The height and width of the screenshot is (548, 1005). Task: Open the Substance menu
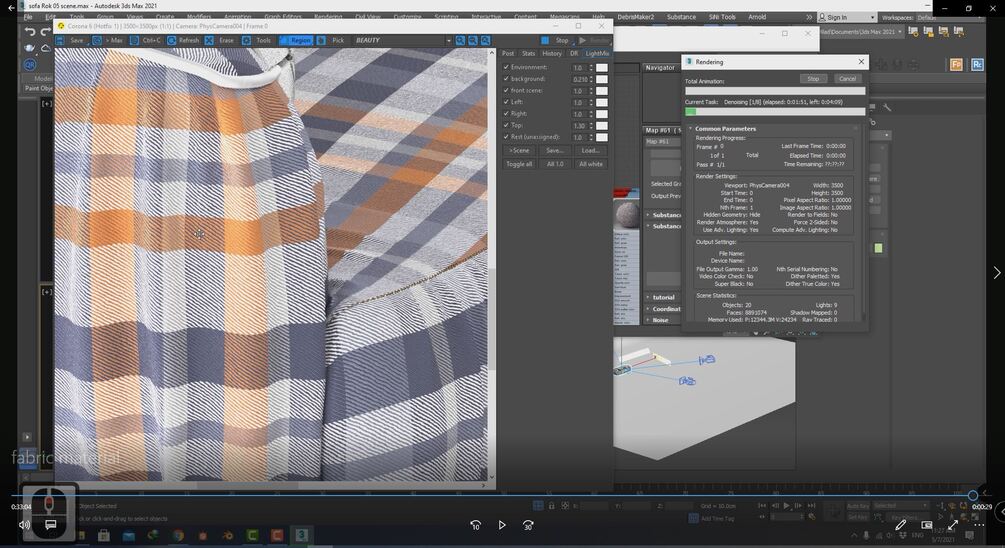click(681, 17)
